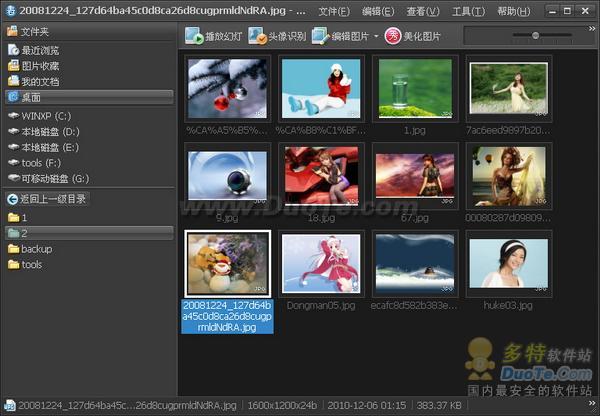600x416 pixels.
Task: Click the 1.jpg filename label
Action: (415, 131)
